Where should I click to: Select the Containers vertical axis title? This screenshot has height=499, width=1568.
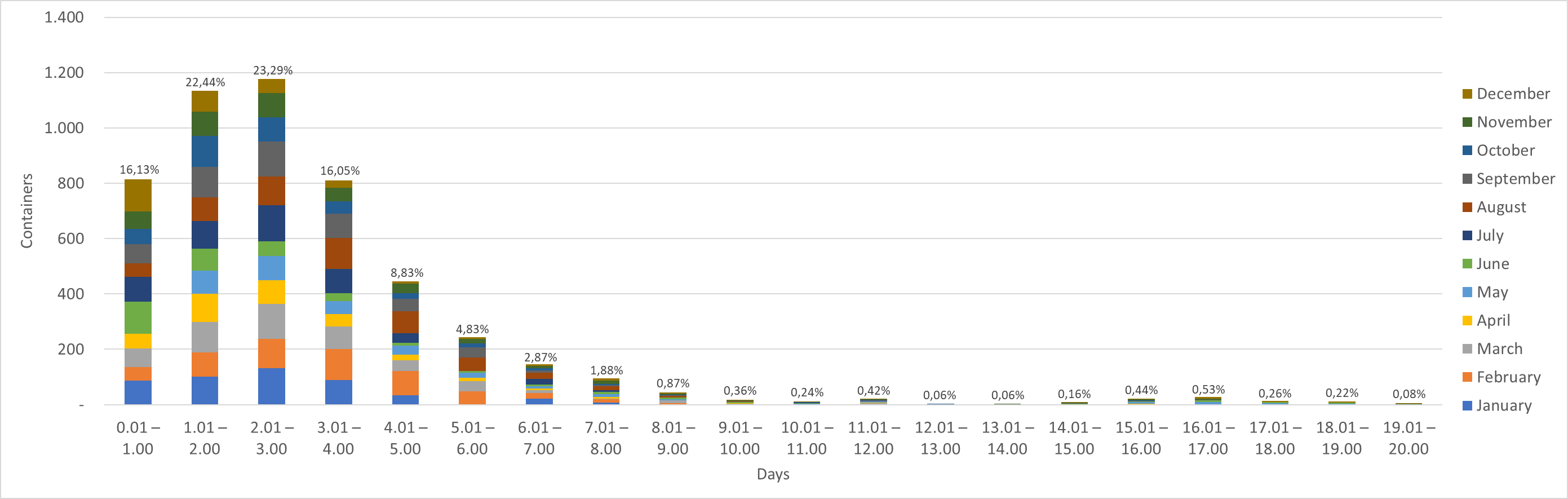(27, 211)
